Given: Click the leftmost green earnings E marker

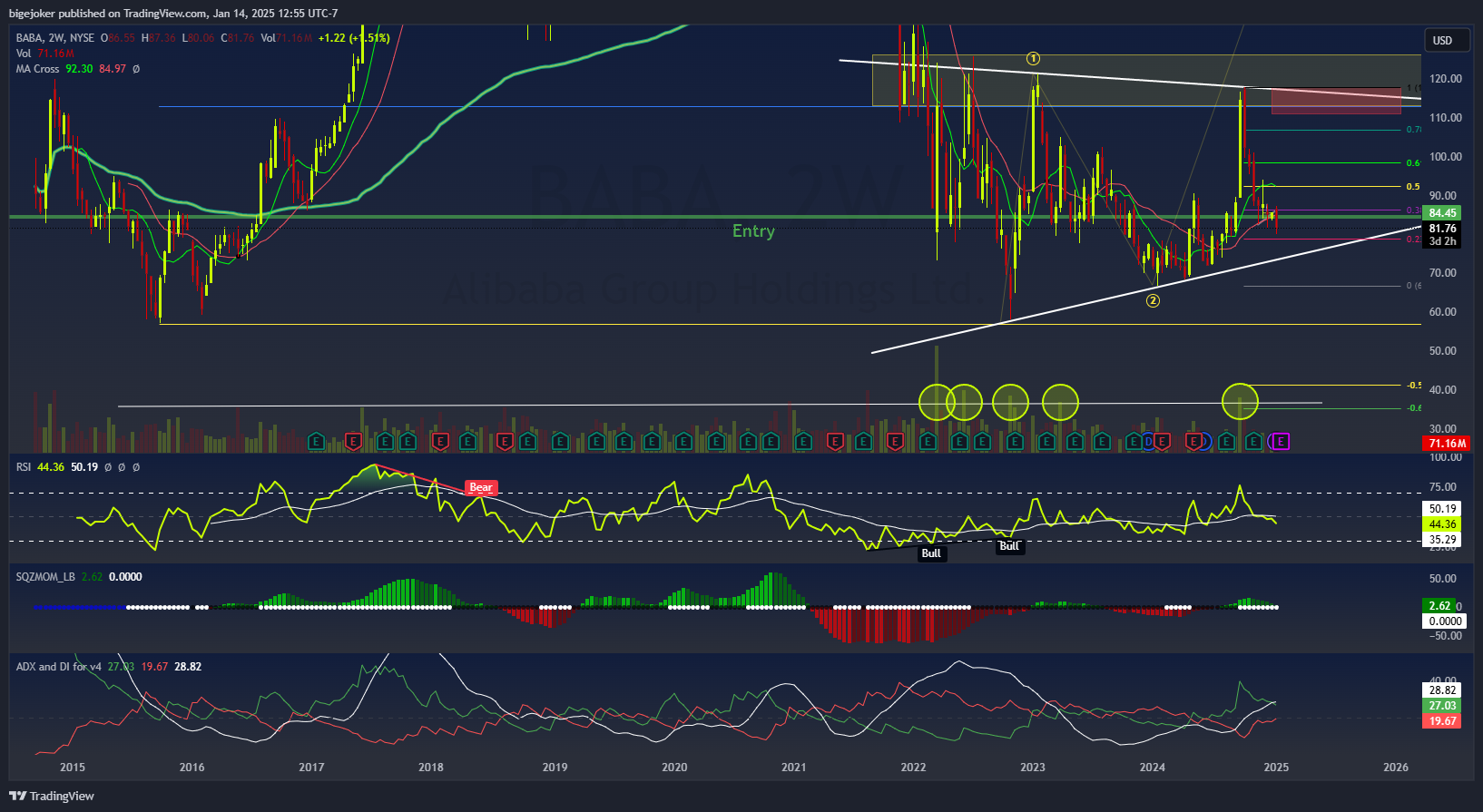Looking at the screenshot, I should 316,442.
